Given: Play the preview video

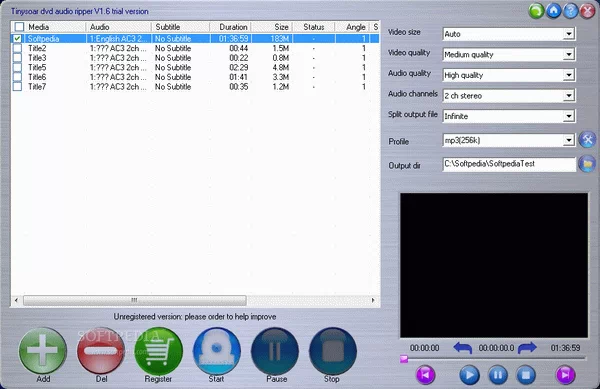Looking at the screenshot, I should pos(469,374).
